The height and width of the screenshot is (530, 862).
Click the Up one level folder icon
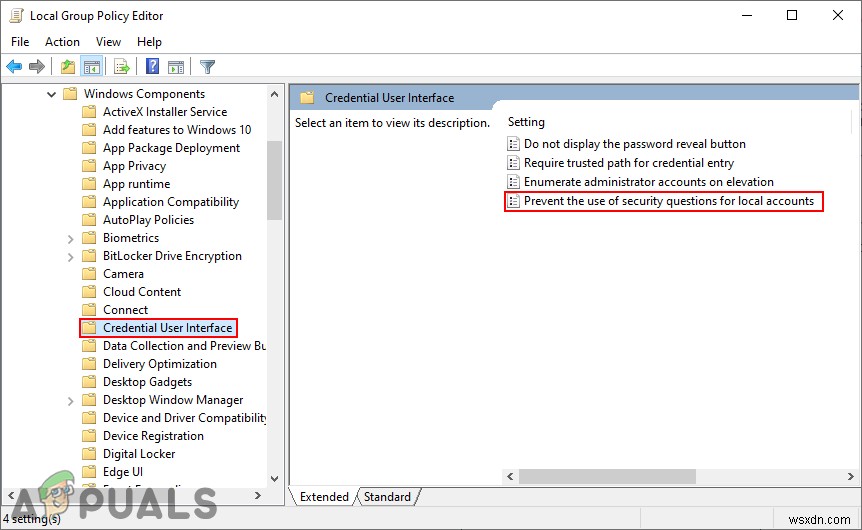(x=68, y=67)
